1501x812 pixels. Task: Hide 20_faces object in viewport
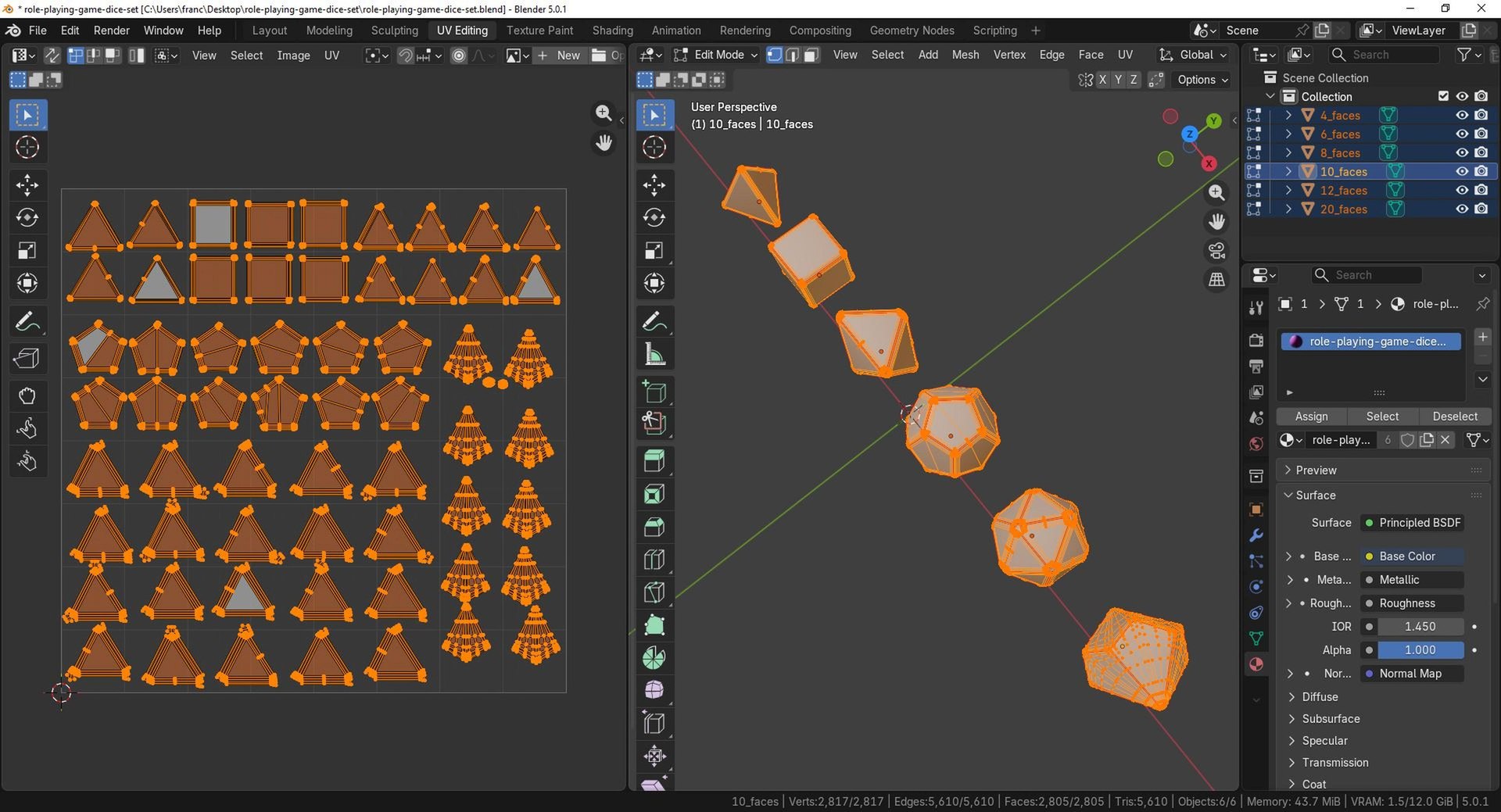(1461, 209)
